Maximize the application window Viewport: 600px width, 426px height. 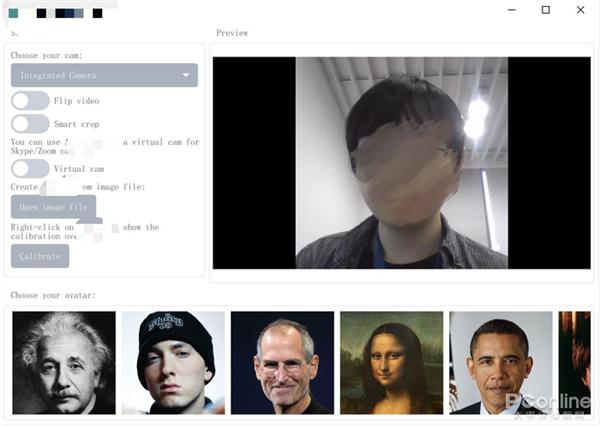coord(546,10)
